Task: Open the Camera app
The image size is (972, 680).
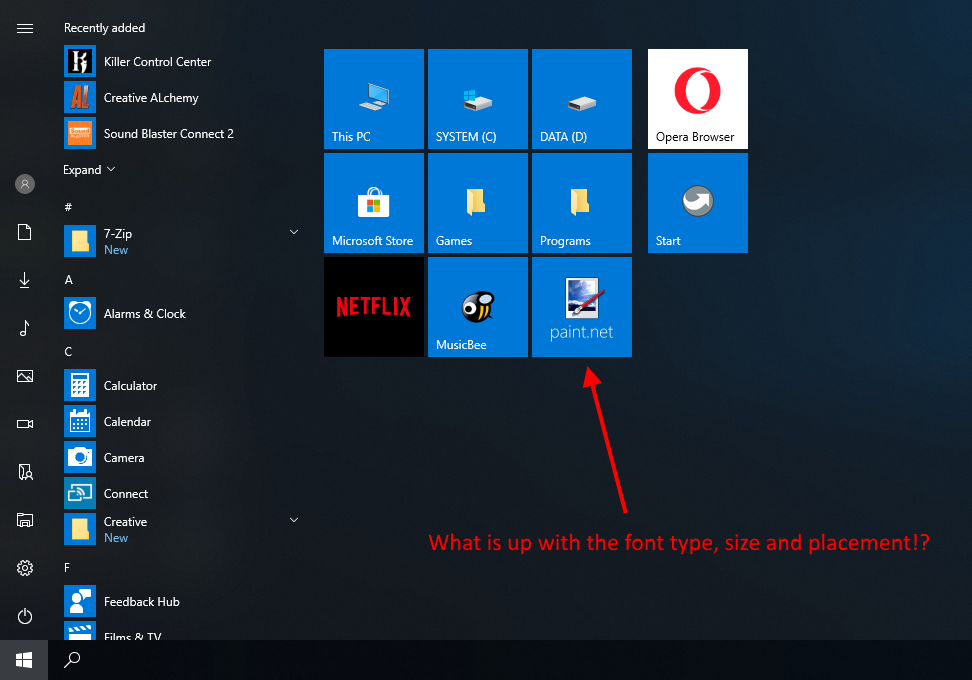Action: pyautogui.click(x=124, y=457)
